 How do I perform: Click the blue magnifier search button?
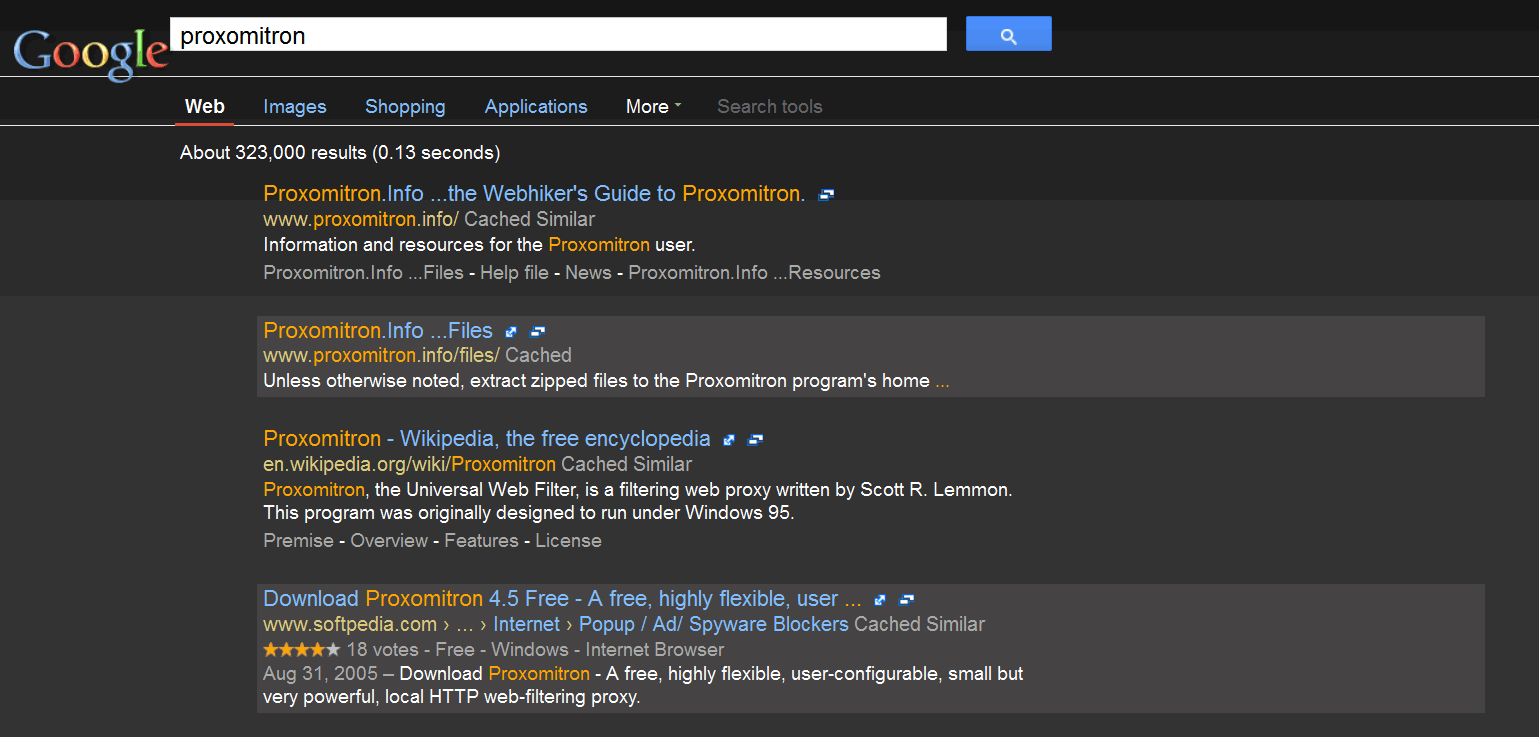[1008, 34]
